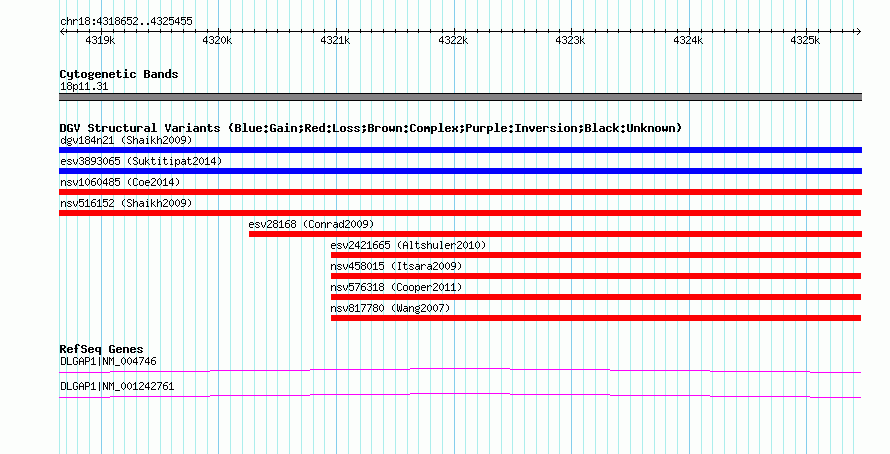Open the esv2421665 (Altshuler2010) label
890x454 pixels.
[408, 245]
